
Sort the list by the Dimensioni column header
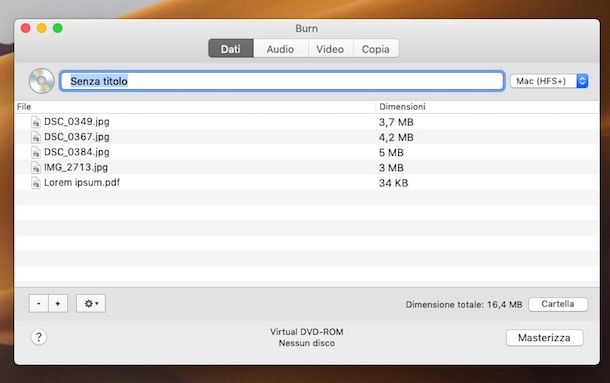(x=402, y=106)
